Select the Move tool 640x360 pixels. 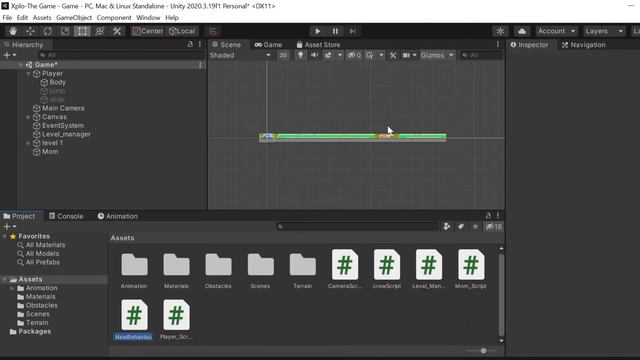[x=30, y=31]
